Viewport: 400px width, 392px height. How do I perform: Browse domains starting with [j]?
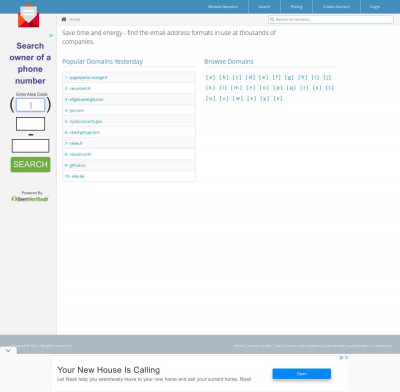[x=327, y=77]
